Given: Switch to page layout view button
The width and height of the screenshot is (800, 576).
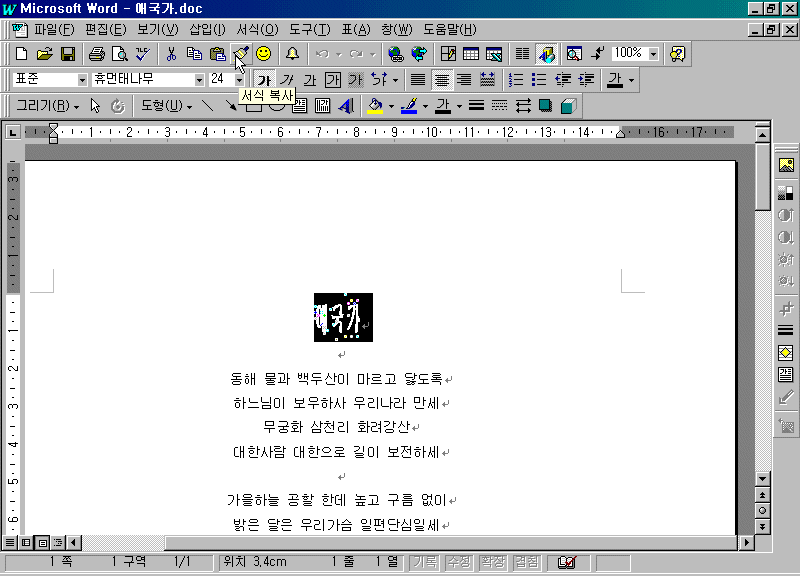Looking at the screenshot, I should tap(42, 543).
